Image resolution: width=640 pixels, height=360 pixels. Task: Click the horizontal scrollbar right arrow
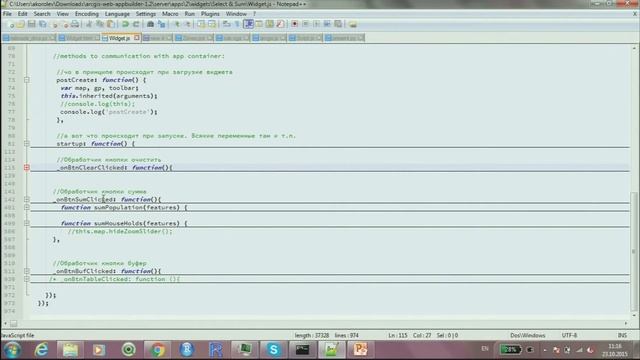[626, 324]
